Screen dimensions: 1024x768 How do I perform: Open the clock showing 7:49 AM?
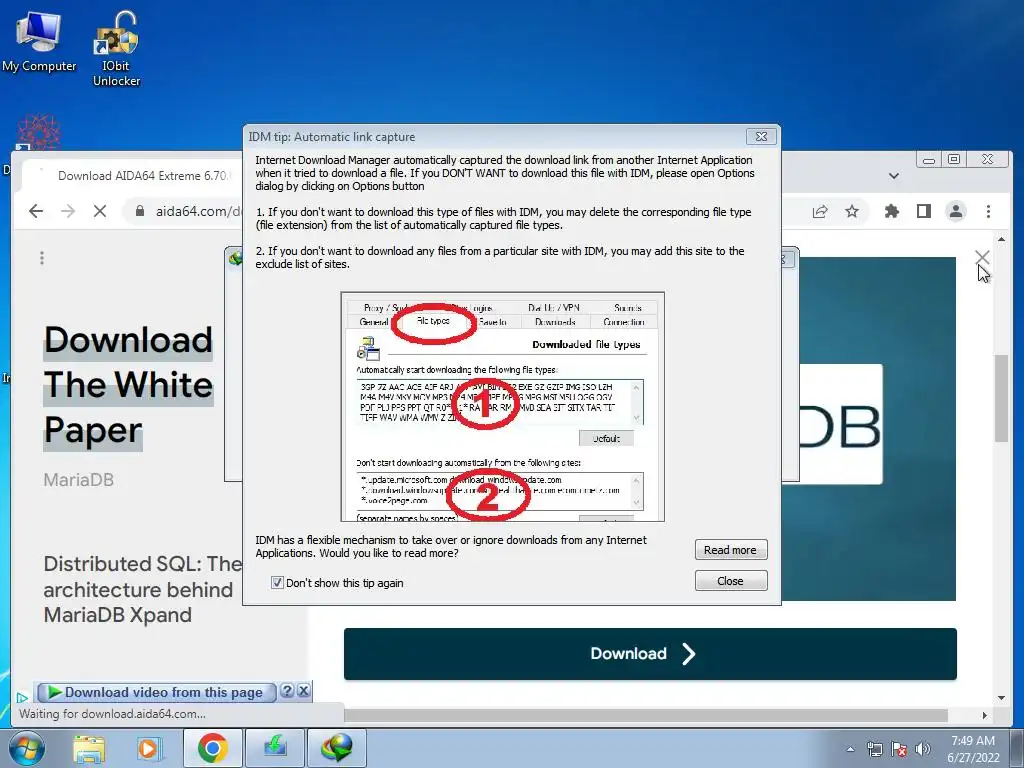click(973, 748)
